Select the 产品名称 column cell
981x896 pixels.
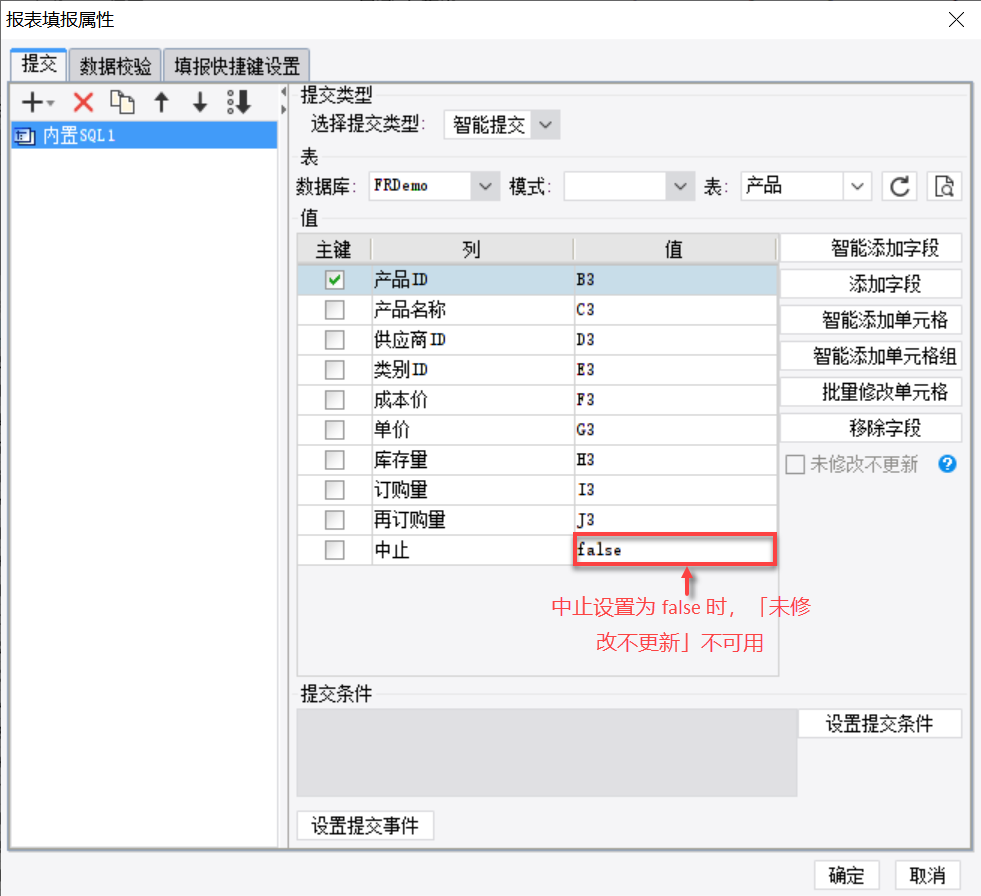click(x=473, y=310)
